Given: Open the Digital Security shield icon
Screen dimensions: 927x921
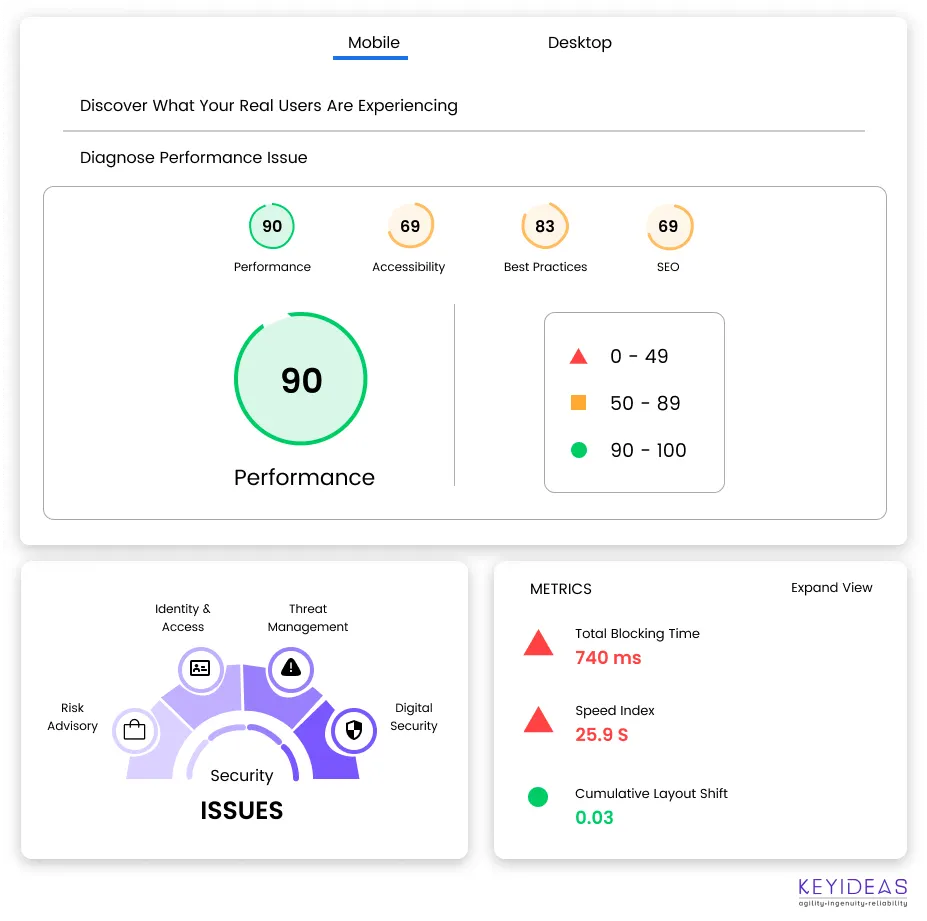Looking at the screenshot, I should point(353,730).
